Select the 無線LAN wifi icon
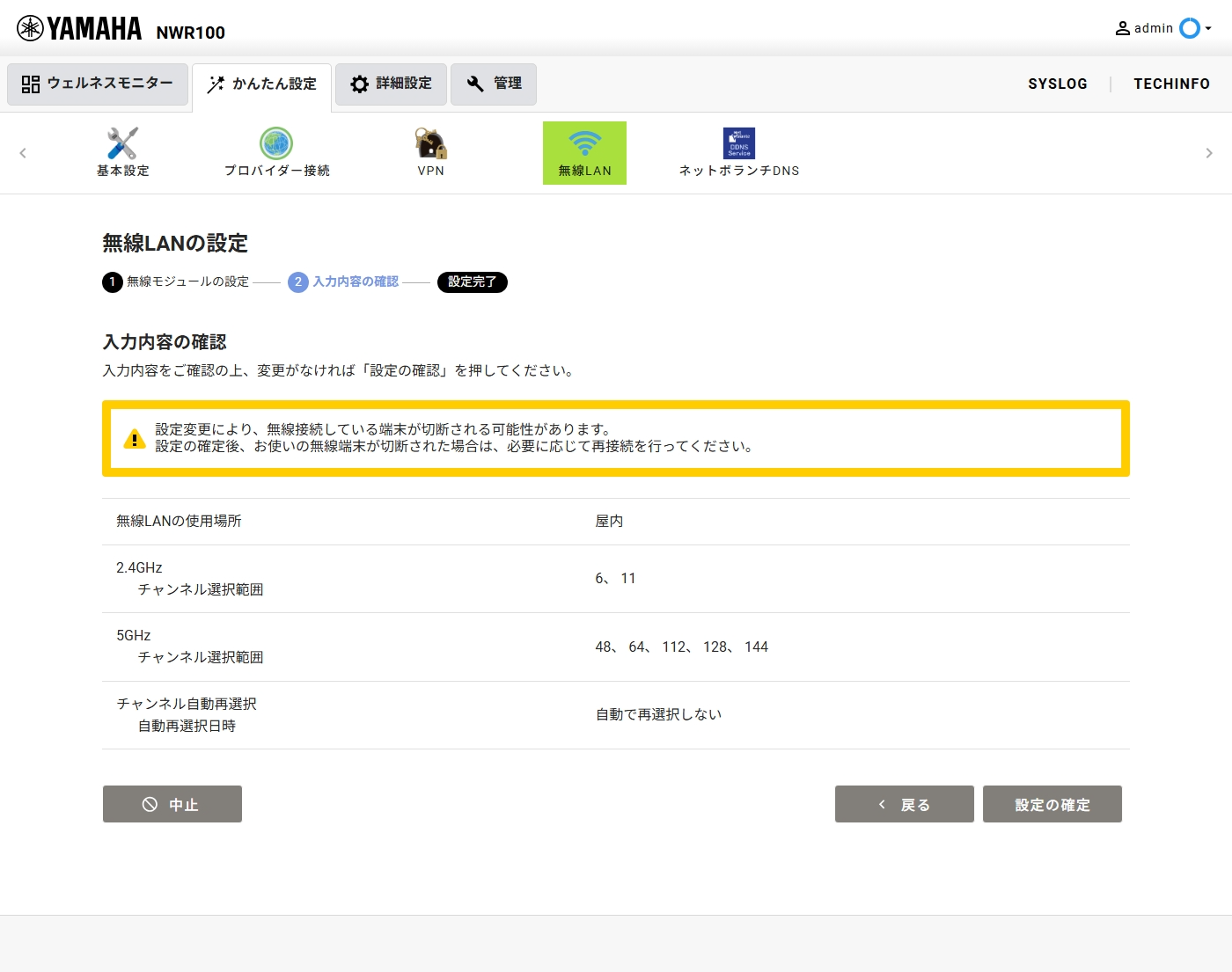 click(x=584, y=144)
